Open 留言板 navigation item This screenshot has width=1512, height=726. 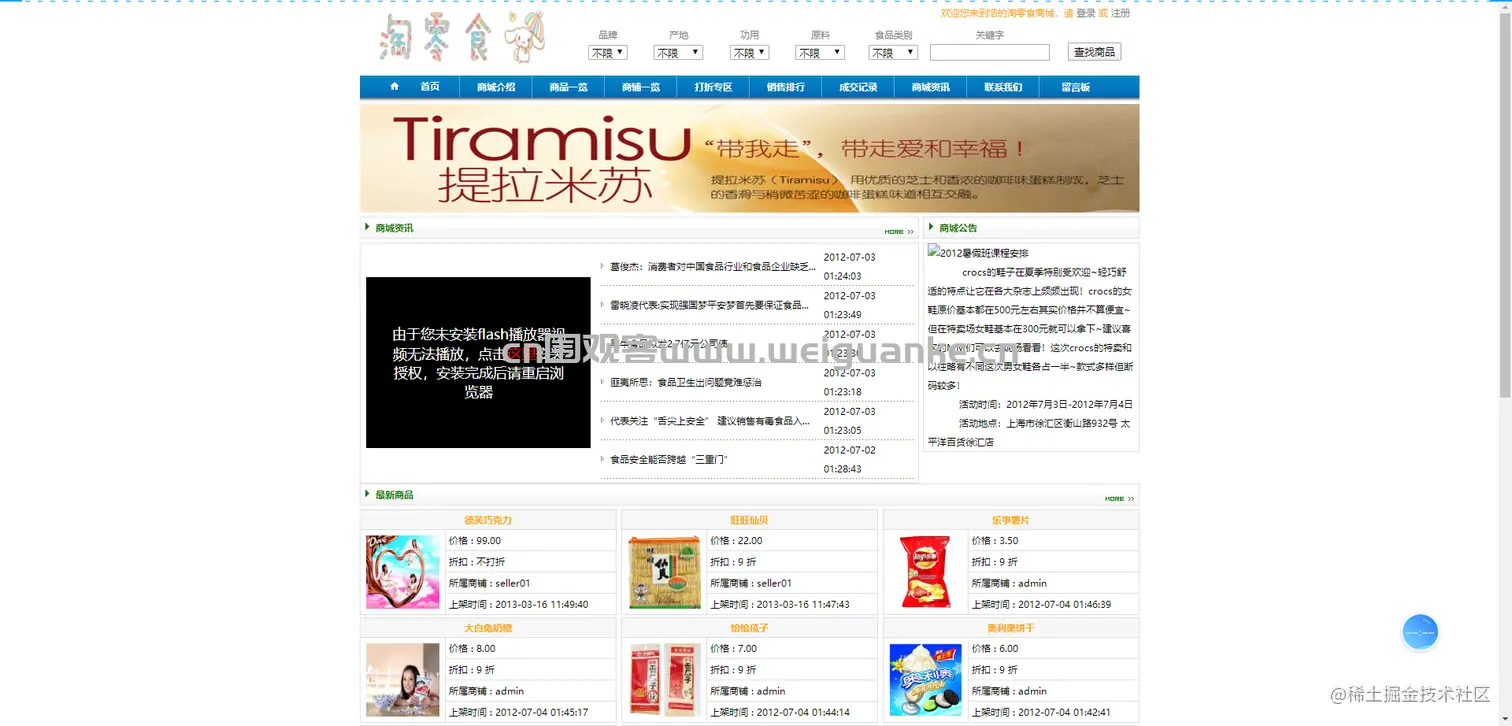pyautogui.click(x=1076, y=87)
